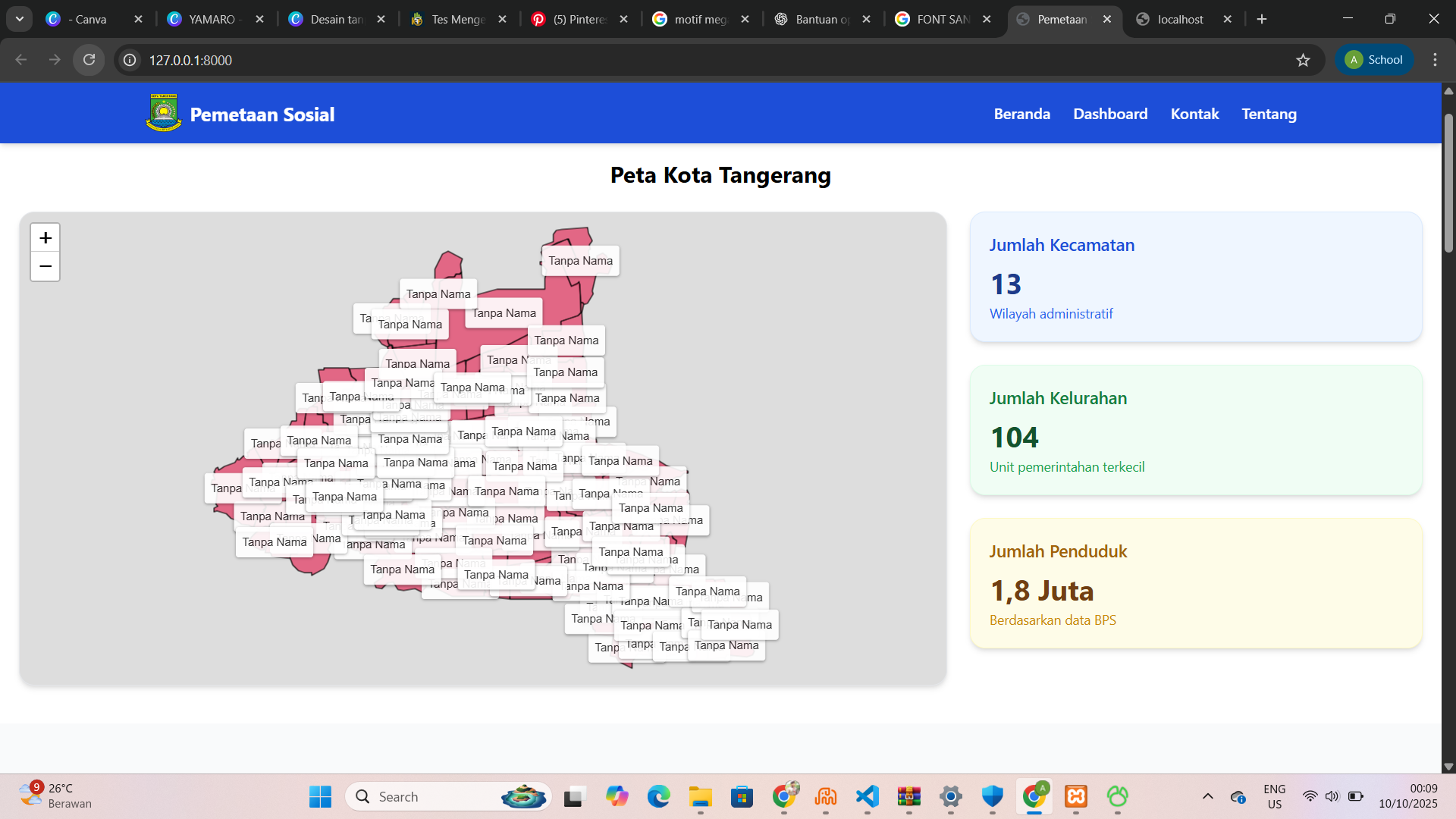This screenshot has width=1456, height=819.
Task: Click the Jumlah Kecamatan card
Action: tap(1196, 277)
